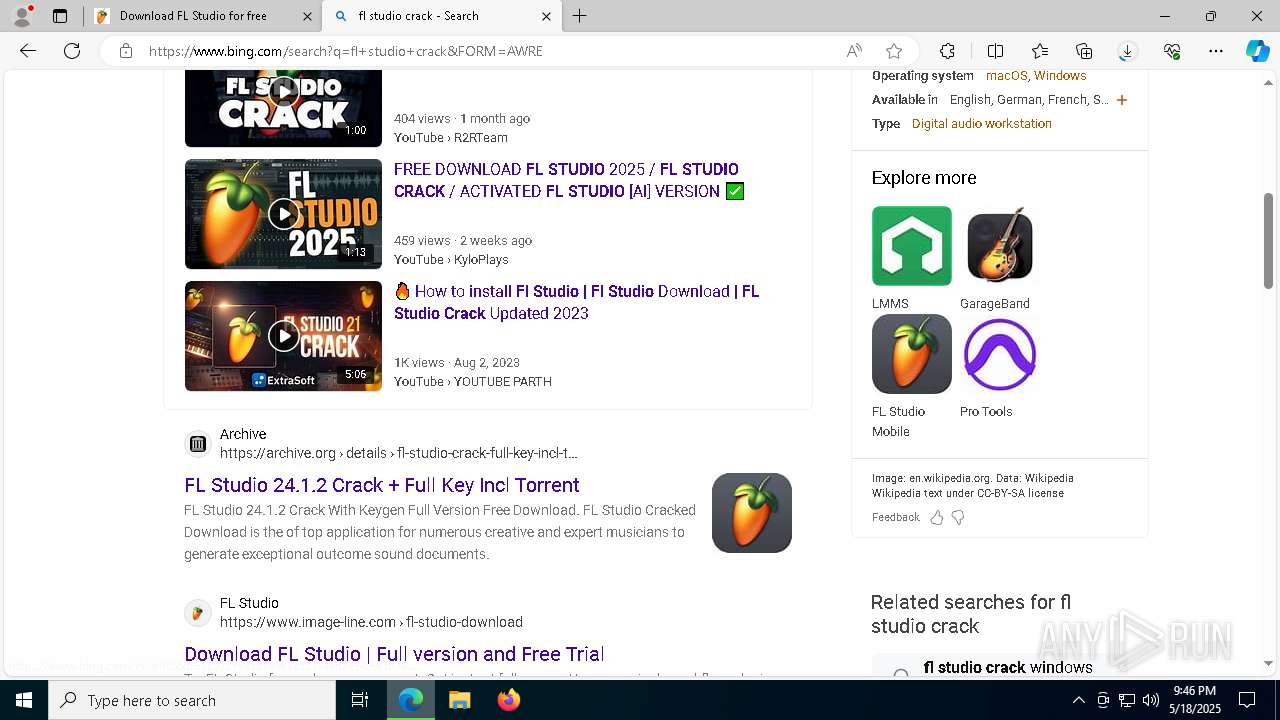This screenshot has width=1280, height=720.
Task: Open Browser essentials heart icon
Action: pyautogui.click(x=1172, y=51)
